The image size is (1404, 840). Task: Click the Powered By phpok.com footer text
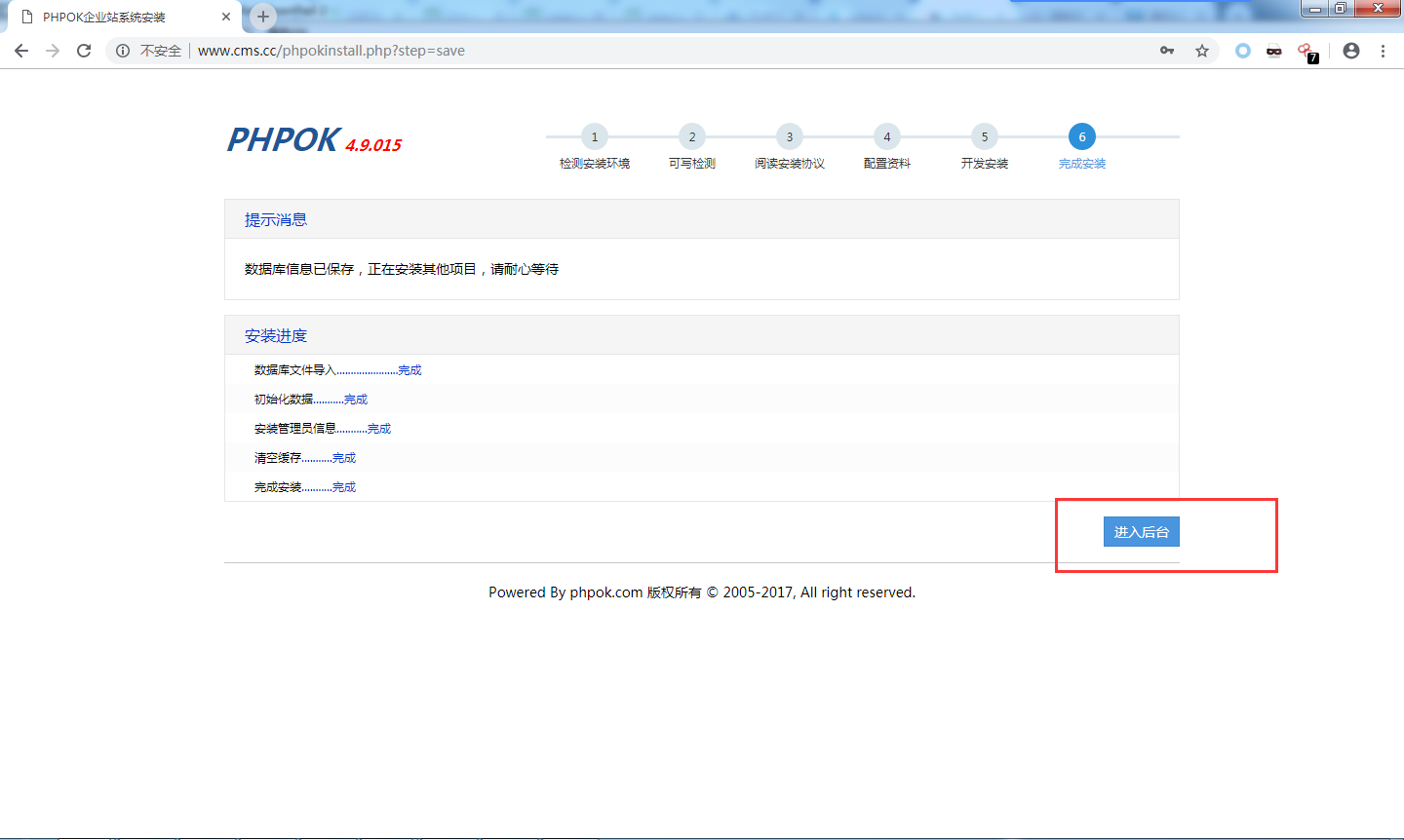pyautogui.click(x=702, y=592)
